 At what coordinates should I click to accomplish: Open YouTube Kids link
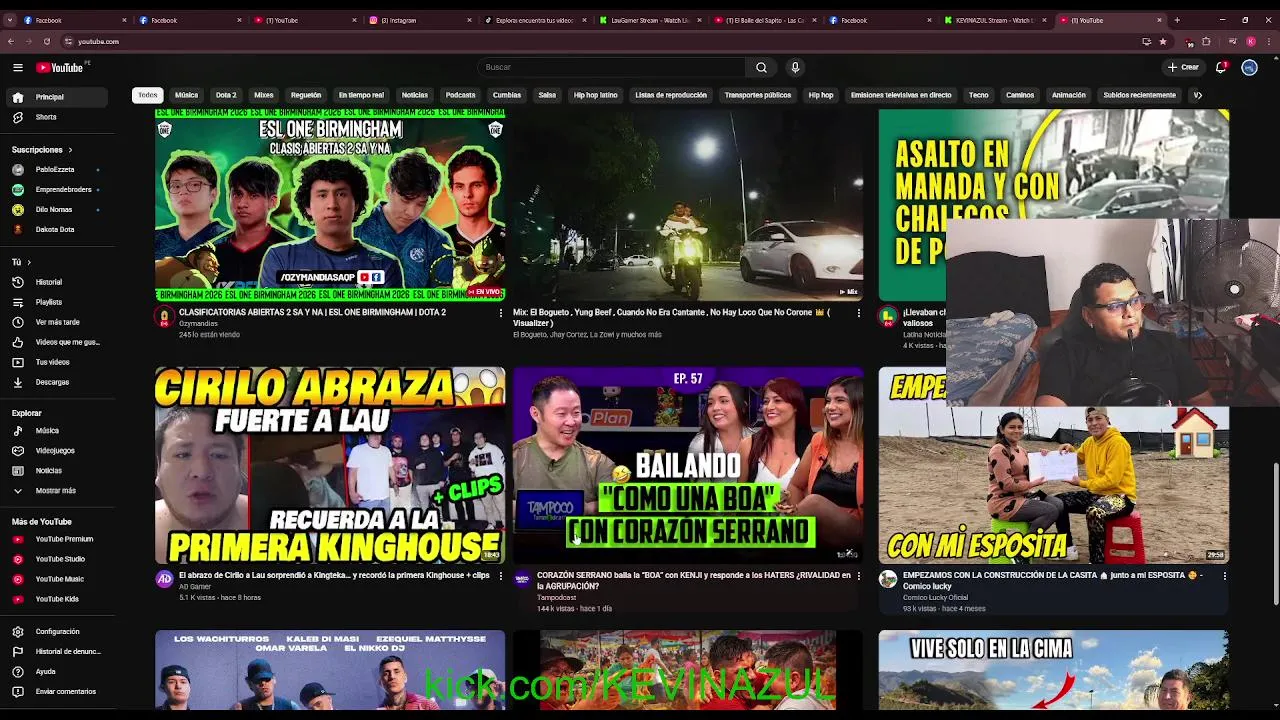click(55, 599)
